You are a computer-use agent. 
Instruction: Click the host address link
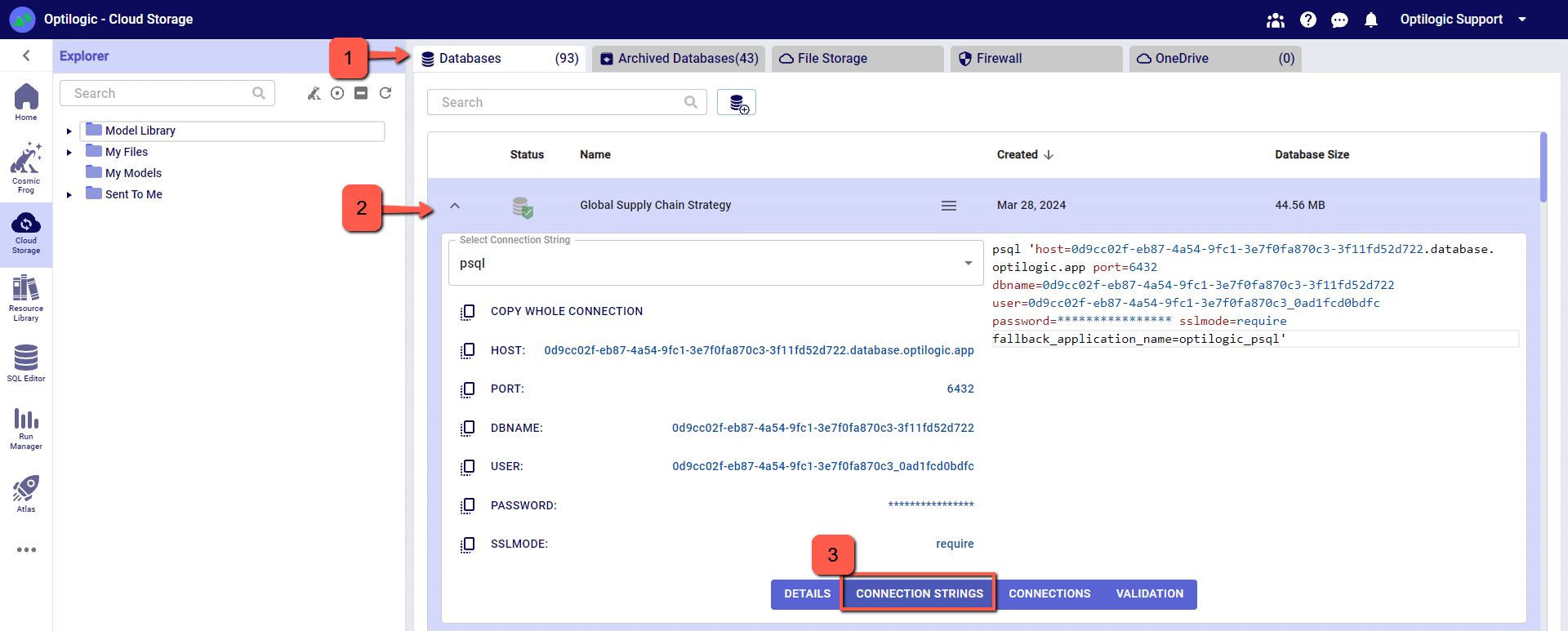pos(759,350)
